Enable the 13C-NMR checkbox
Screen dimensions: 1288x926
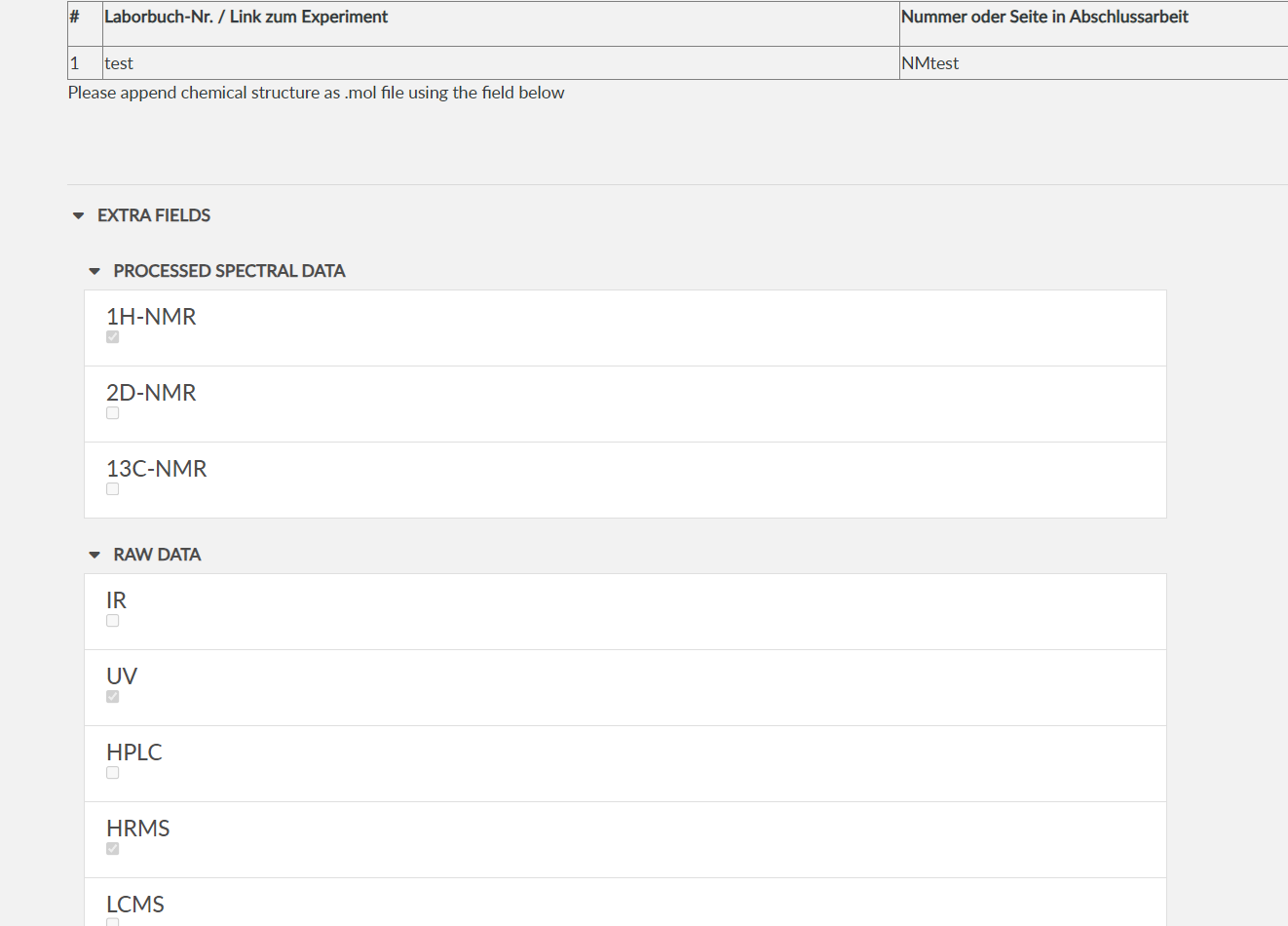coord(112,488)
